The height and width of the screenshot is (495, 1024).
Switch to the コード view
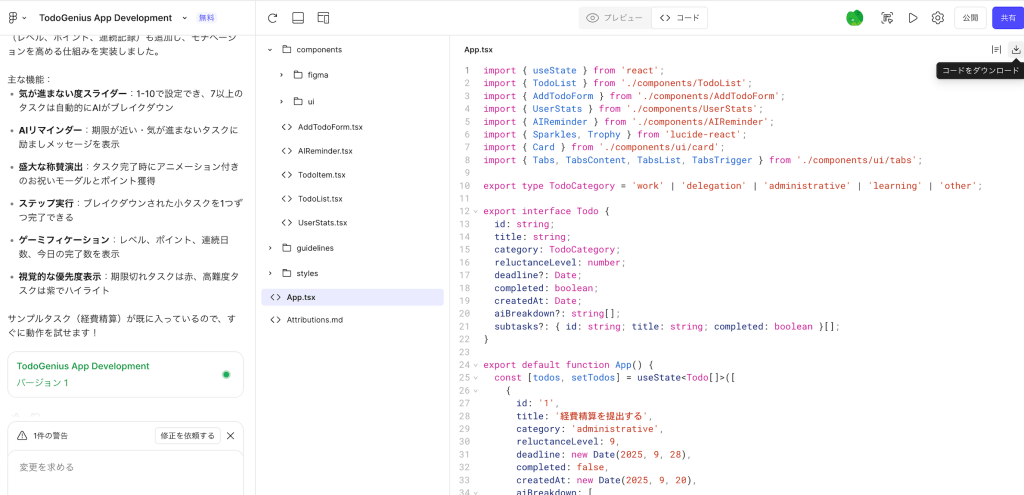(680, 18)
